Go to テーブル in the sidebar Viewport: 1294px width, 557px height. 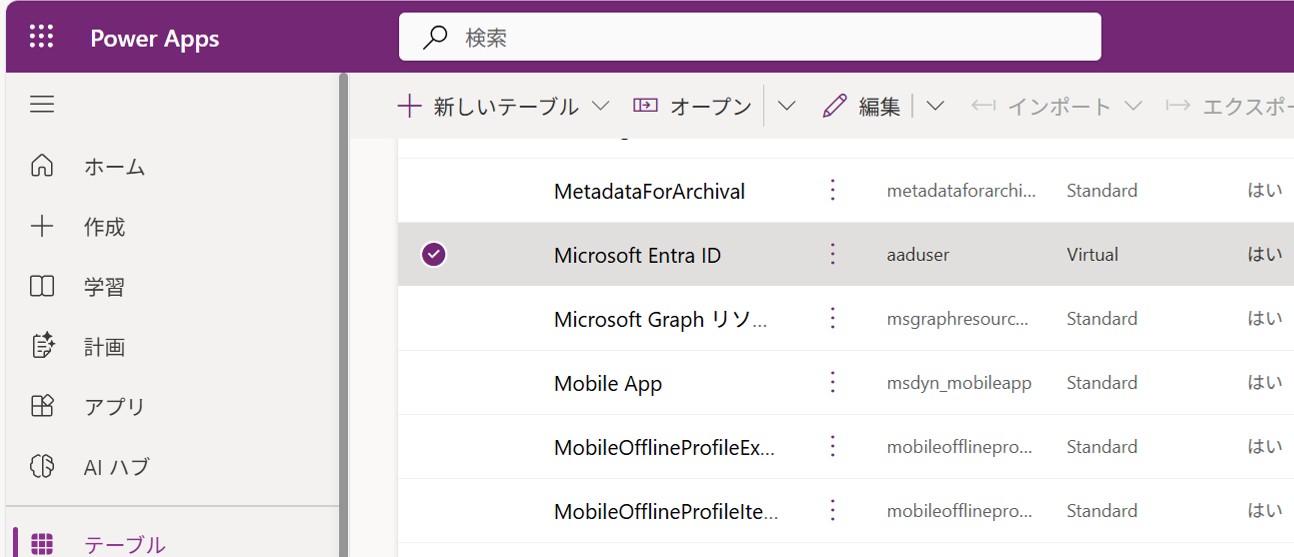point(124,544)
